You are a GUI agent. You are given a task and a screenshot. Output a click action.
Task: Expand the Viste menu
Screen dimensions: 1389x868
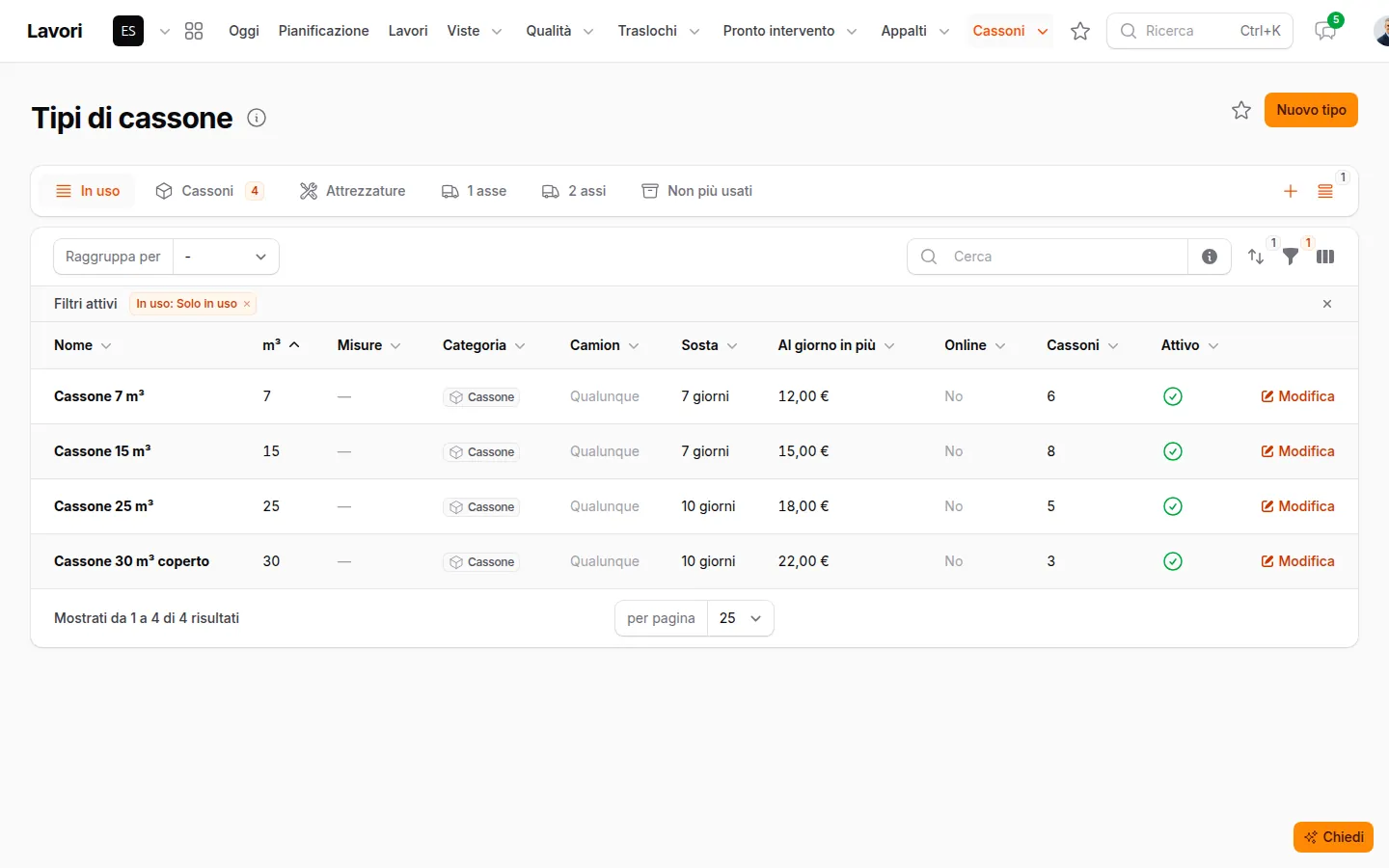(x=475, y=31)
